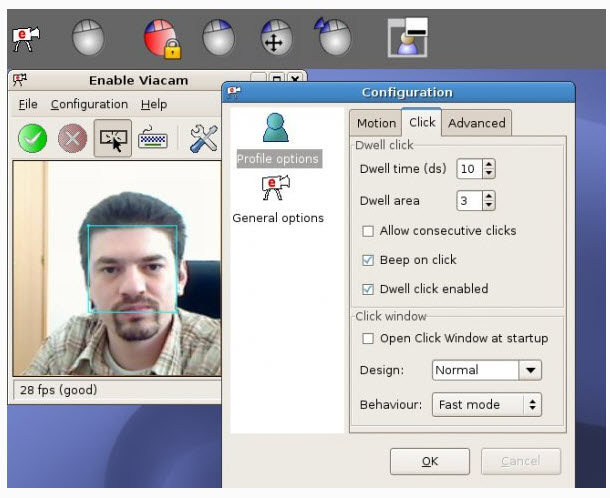Open the Configuration menu
Image resolution: width=610 pixels, height=498 pixels.
coord(89,104)
